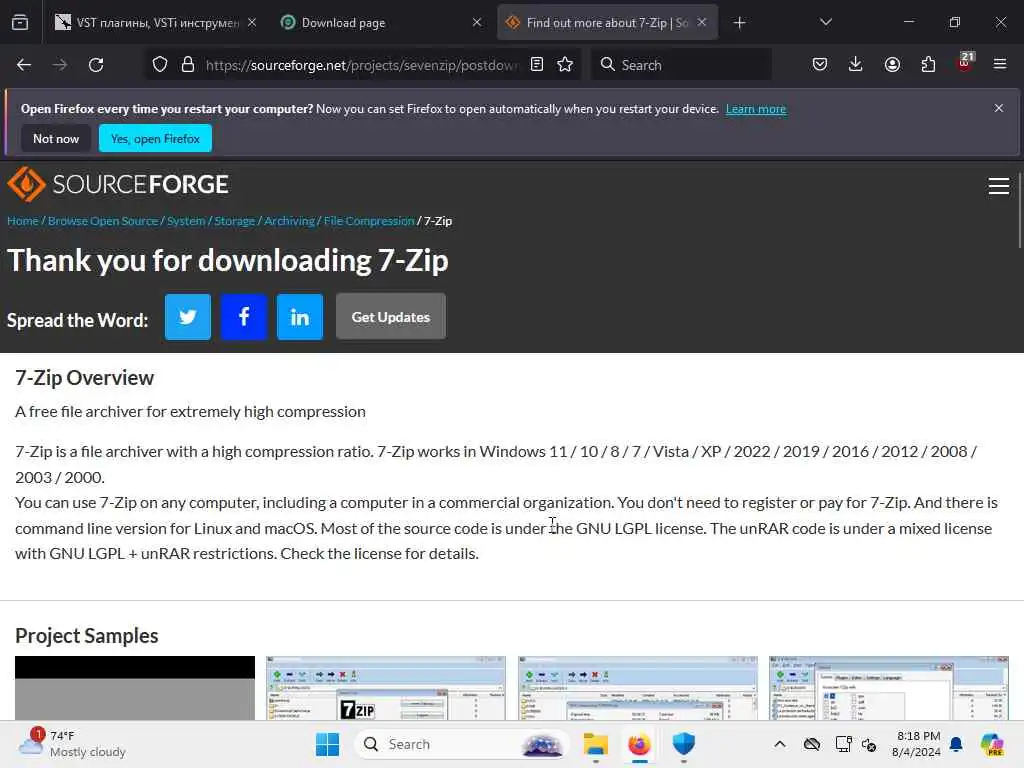Share on Twitter
This screenshot has width=1024, height=768.
click(188, 317)
